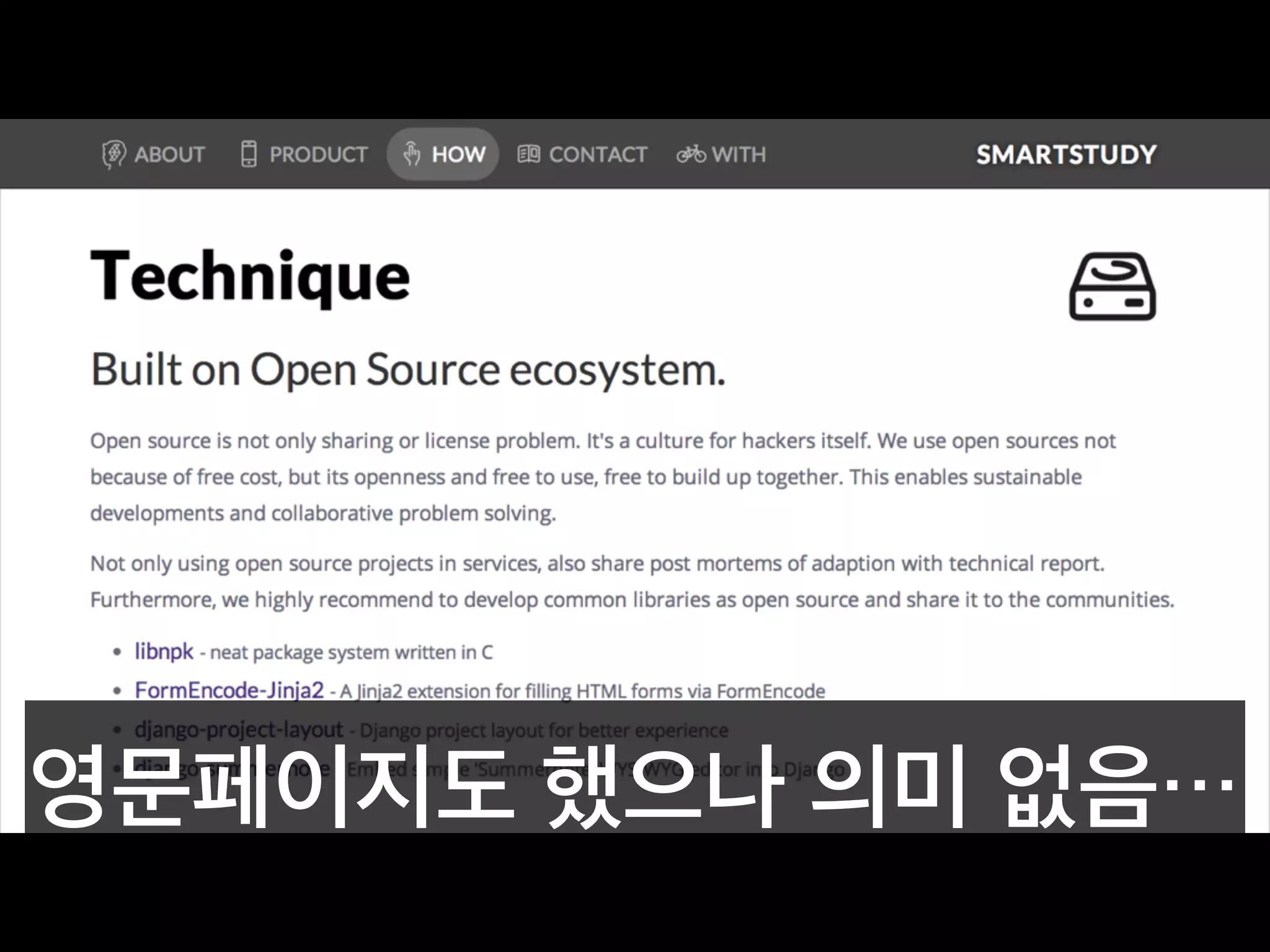Screen dimensions: 1270x952
Task: Click the hand pointer icon beside HOW
Action: tap(411, 154)
